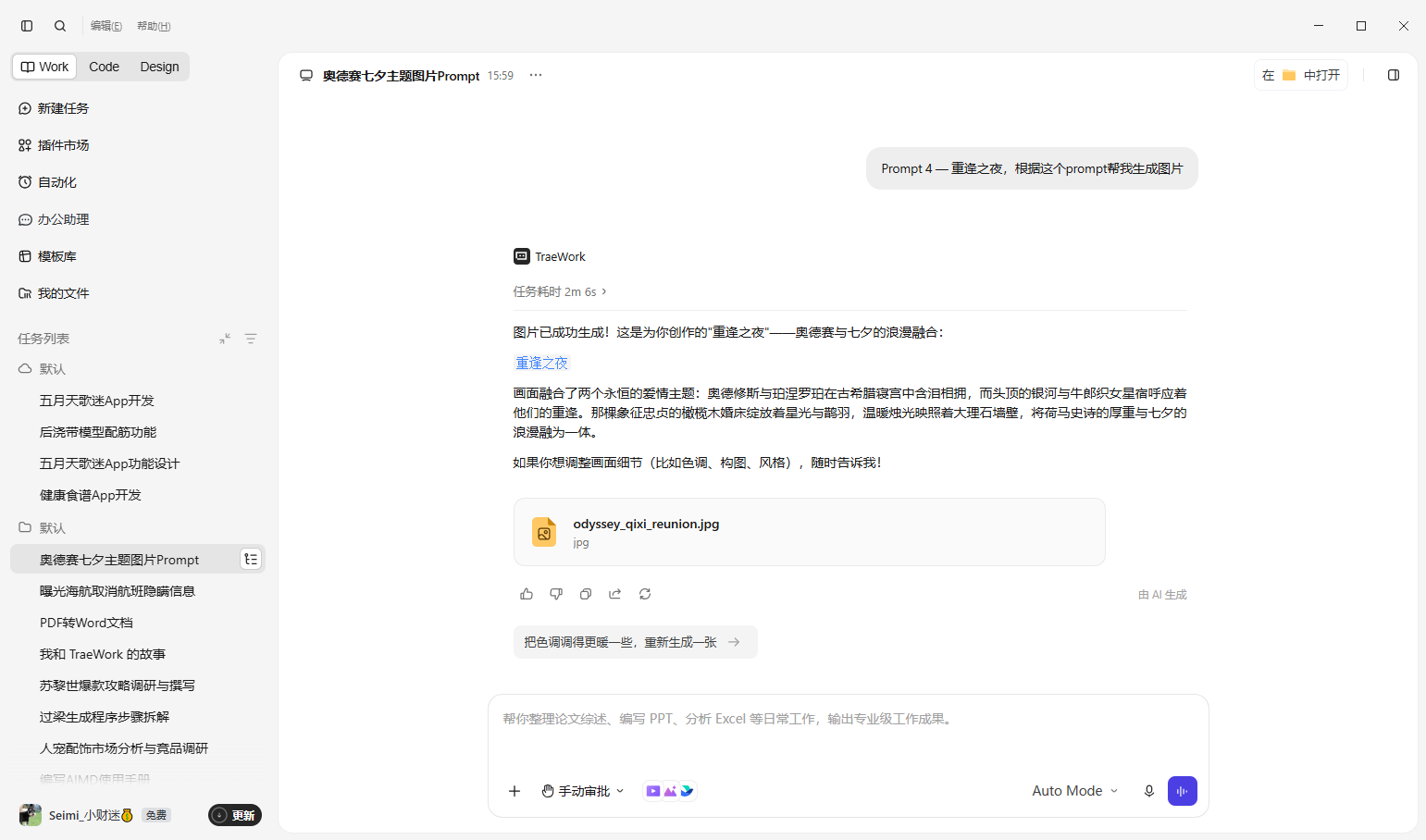This screenshot has height=840, width=1426.
Task: Click suggestion 把色调调得更暖一些 button
Action: [x=635, y=642]
